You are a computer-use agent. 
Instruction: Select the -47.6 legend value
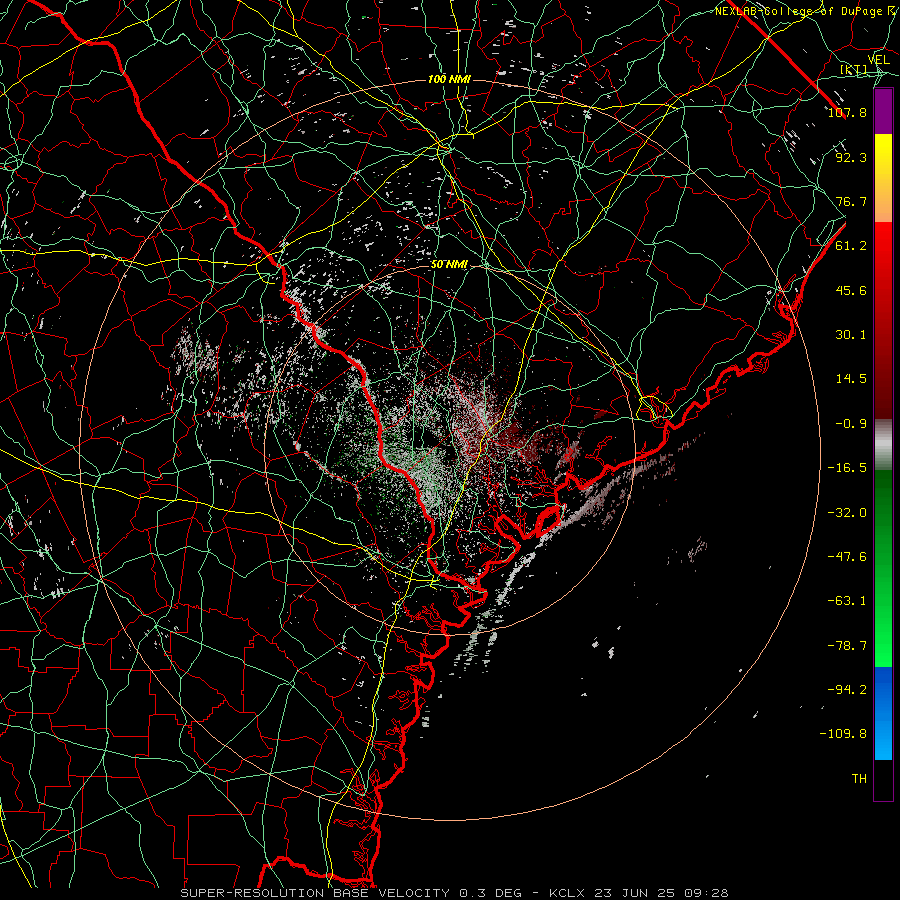point(847,557)
